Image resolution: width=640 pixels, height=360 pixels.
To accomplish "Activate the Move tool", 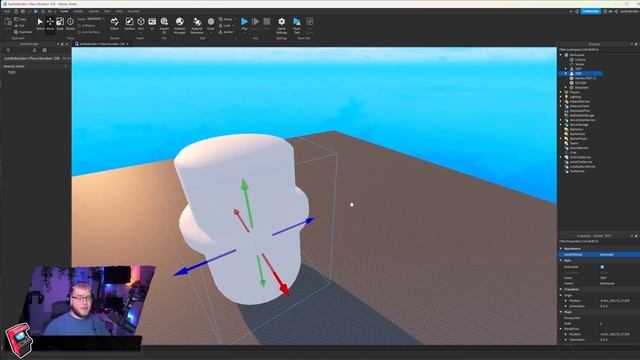I will coord(50,24).
